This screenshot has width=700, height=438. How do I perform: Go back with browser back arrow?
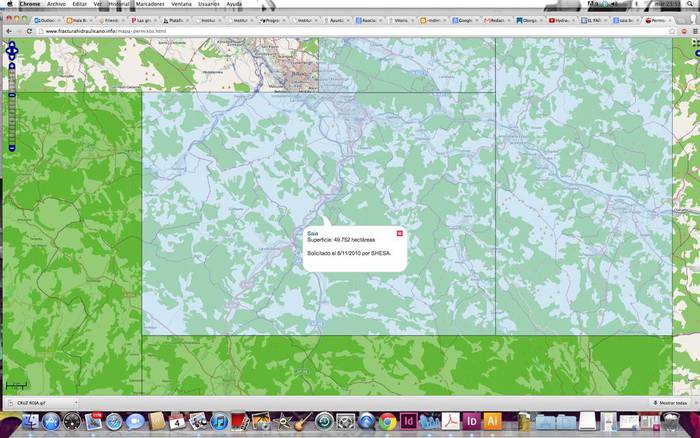click(8, 31)
